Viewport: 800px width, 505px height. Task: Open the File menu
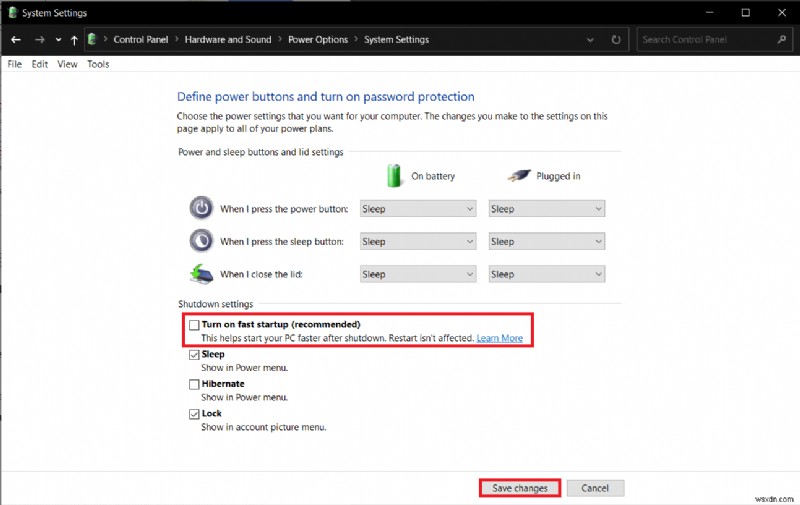(x=15, y=64)
